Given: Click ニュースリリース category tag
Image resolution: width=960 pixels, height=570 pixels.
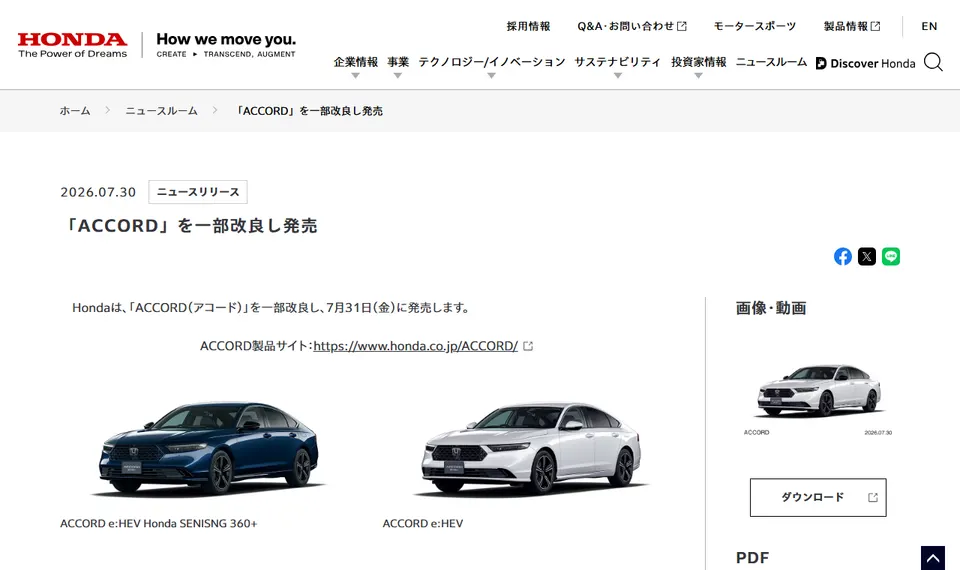Looking at the screenshot, I should (x=198, y=192).
